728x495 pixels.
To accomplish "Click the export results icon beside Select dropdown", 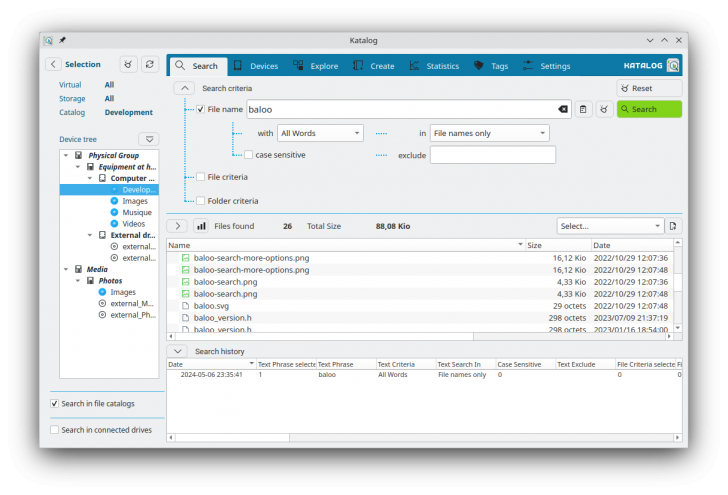I will 674,226.
